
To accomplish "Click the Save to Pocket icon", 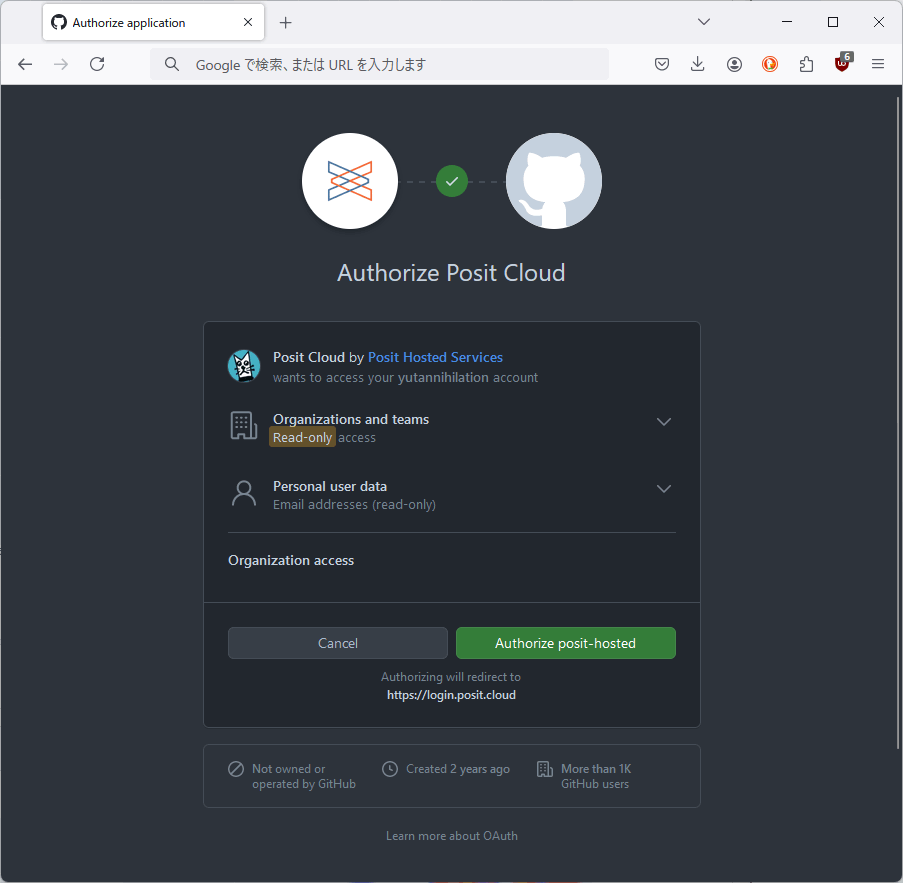I will (661, 63).
